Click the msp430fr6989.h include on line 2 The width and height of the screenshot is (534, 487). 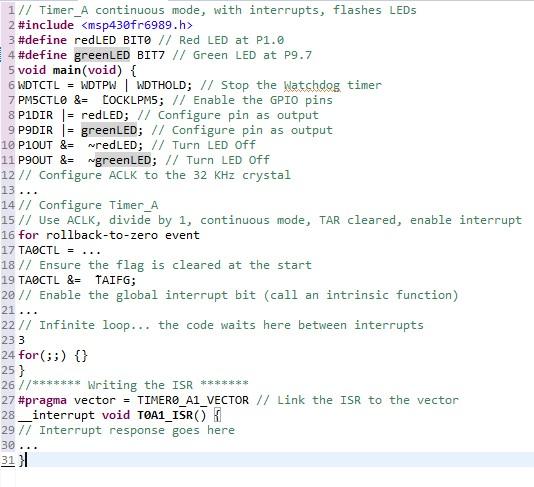pyautogui.click(x=137, y=25)
